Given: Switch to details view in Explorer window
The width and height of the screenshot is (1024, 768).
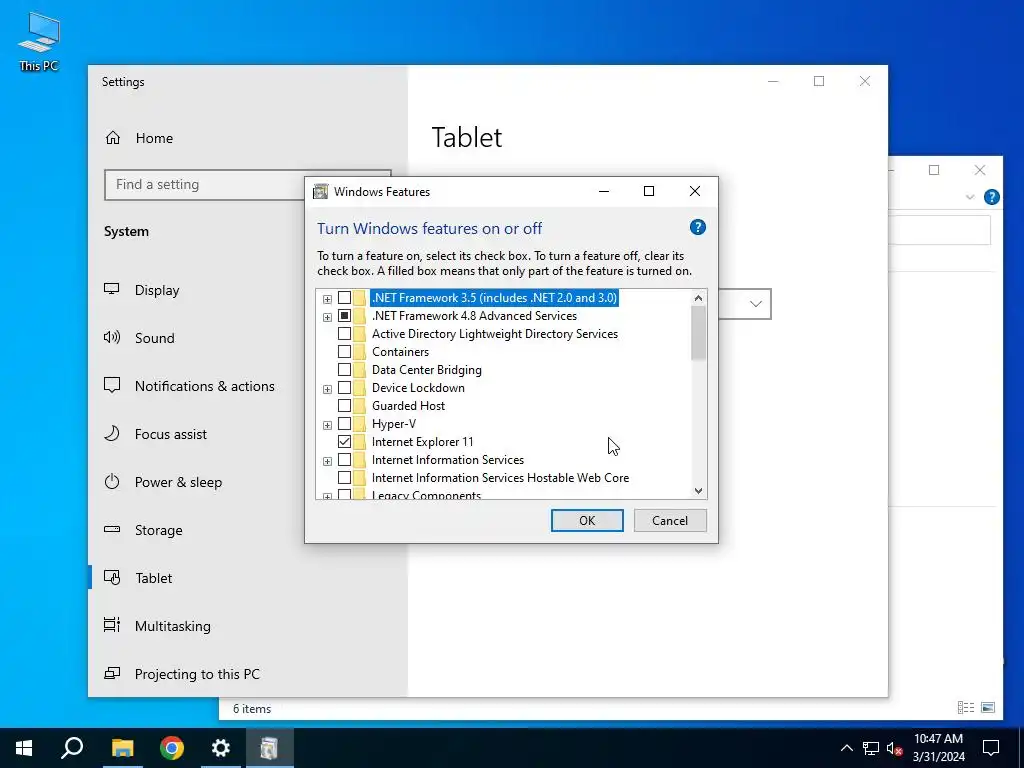Looking at the screenshot, I should [x=966, y=707].
